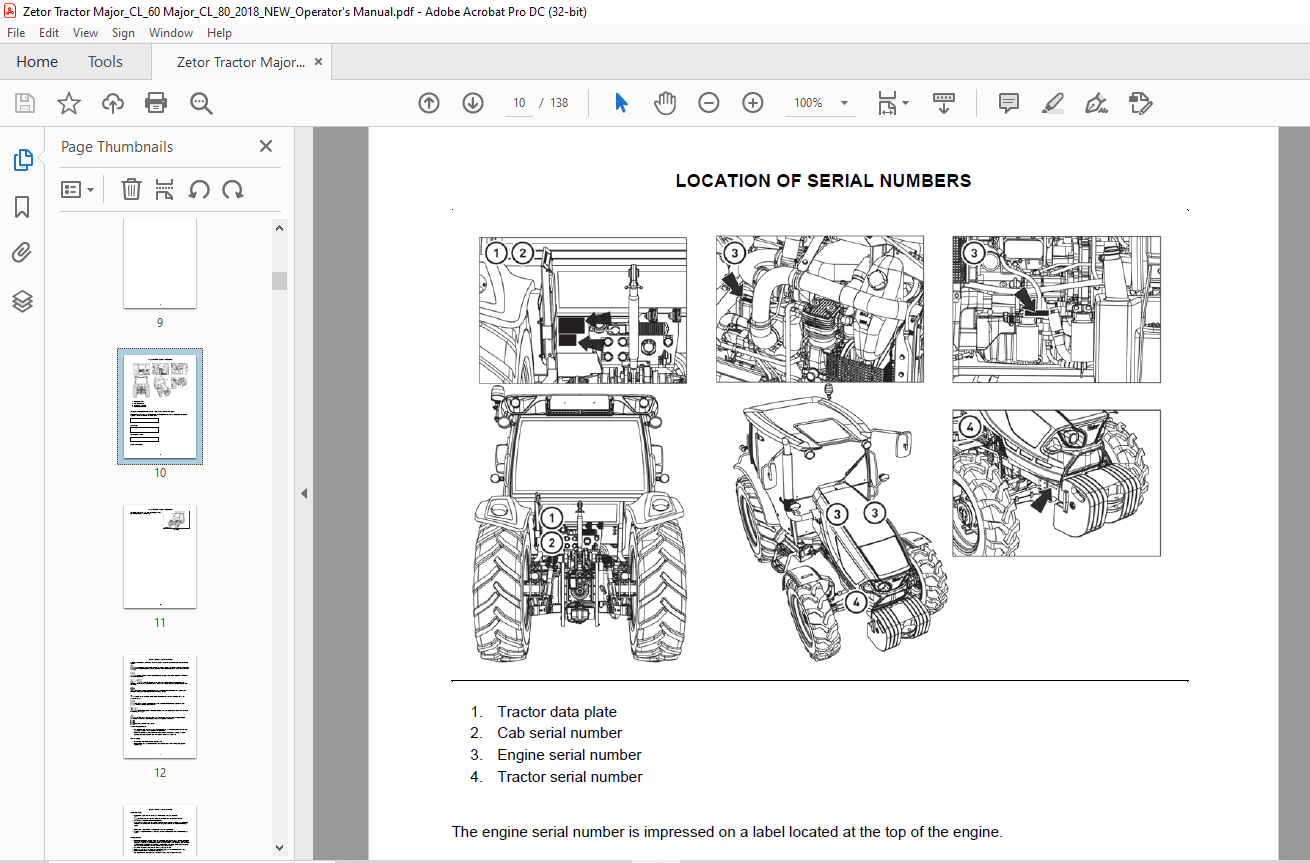Click 'Tractor data plate' list item
The width and height of the screenshot is (1310, 863).
point(557,712)
